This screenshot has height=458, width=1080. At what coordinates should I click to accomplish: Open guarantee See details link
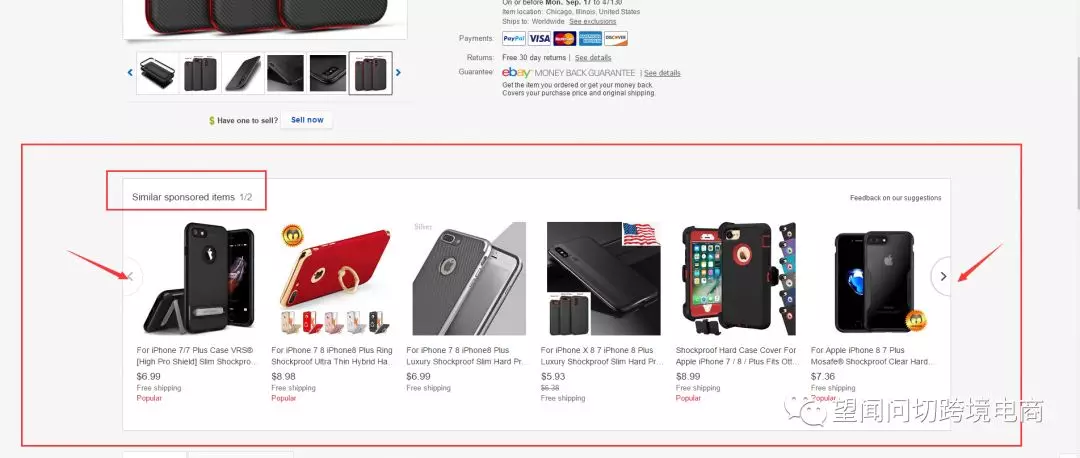point(662,73)
